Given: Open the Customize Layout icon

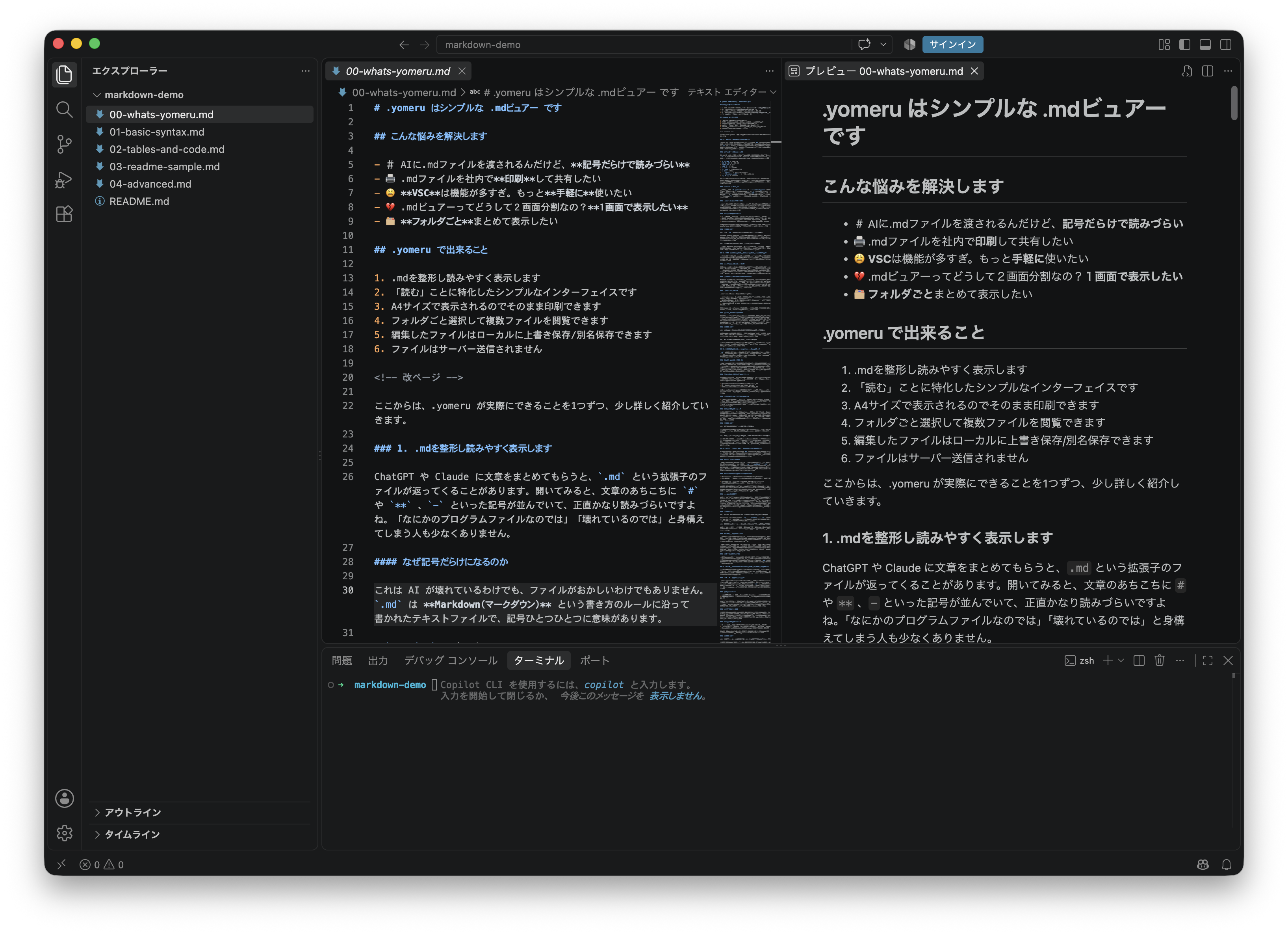Looking at the screenshot, I should tap(1164, 44).
